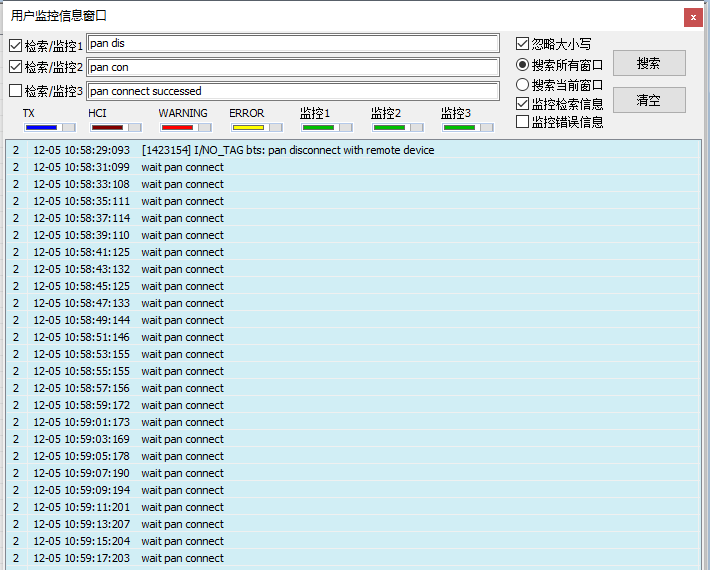Viewport: 710px width, 570px height.
Task: Click the blue TX color swatch
Action: (41, 128)
